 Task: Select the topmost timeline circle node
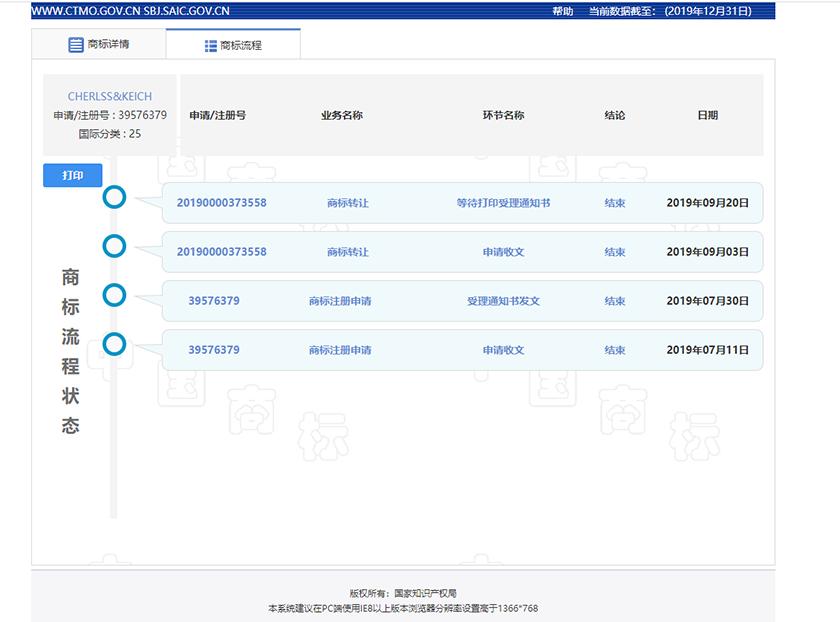click(115, 198)
